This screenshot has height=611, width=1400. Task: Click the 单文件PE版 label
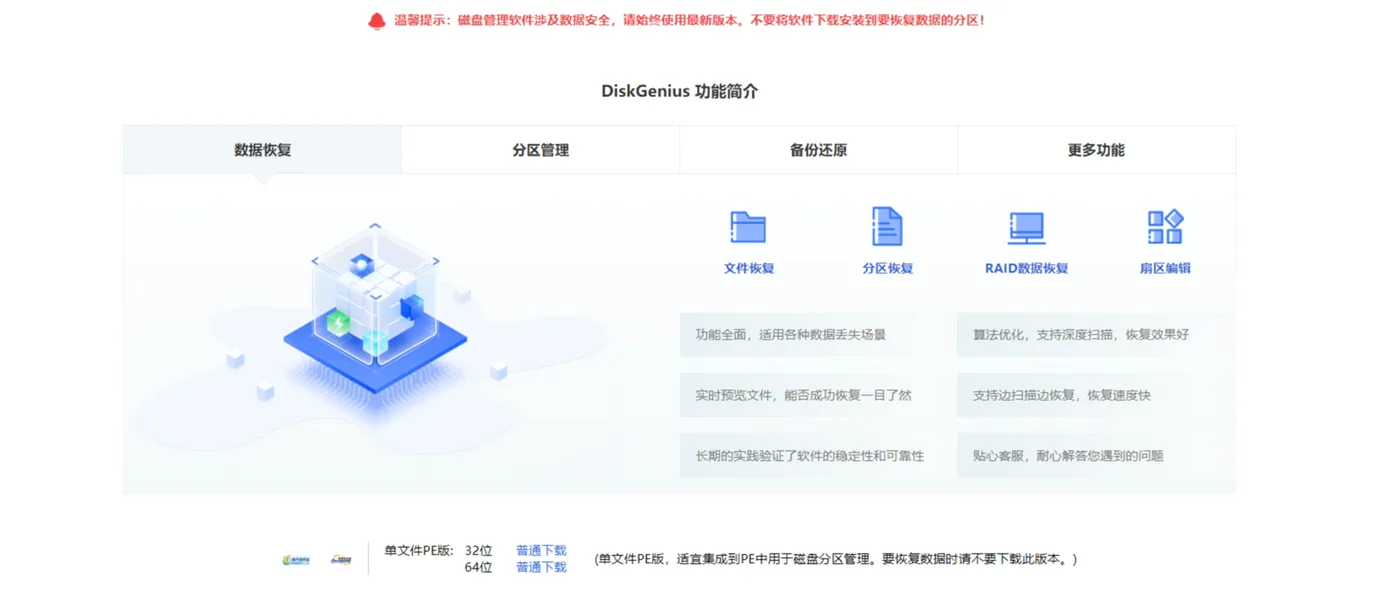click(x=419, y=550)
